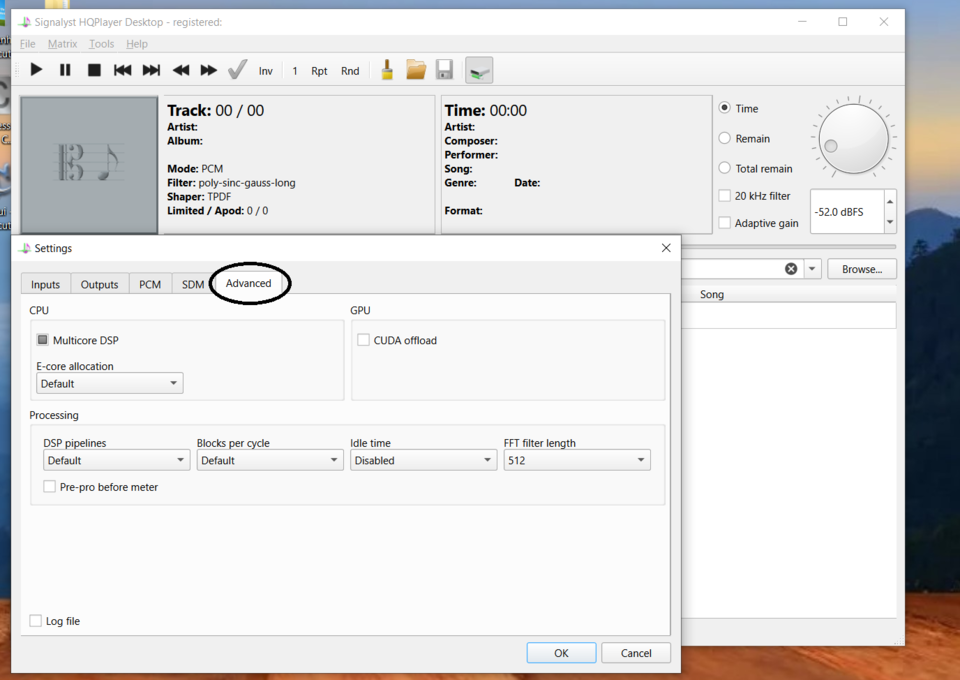Open the folder load playlist icon

click(416, 70)
